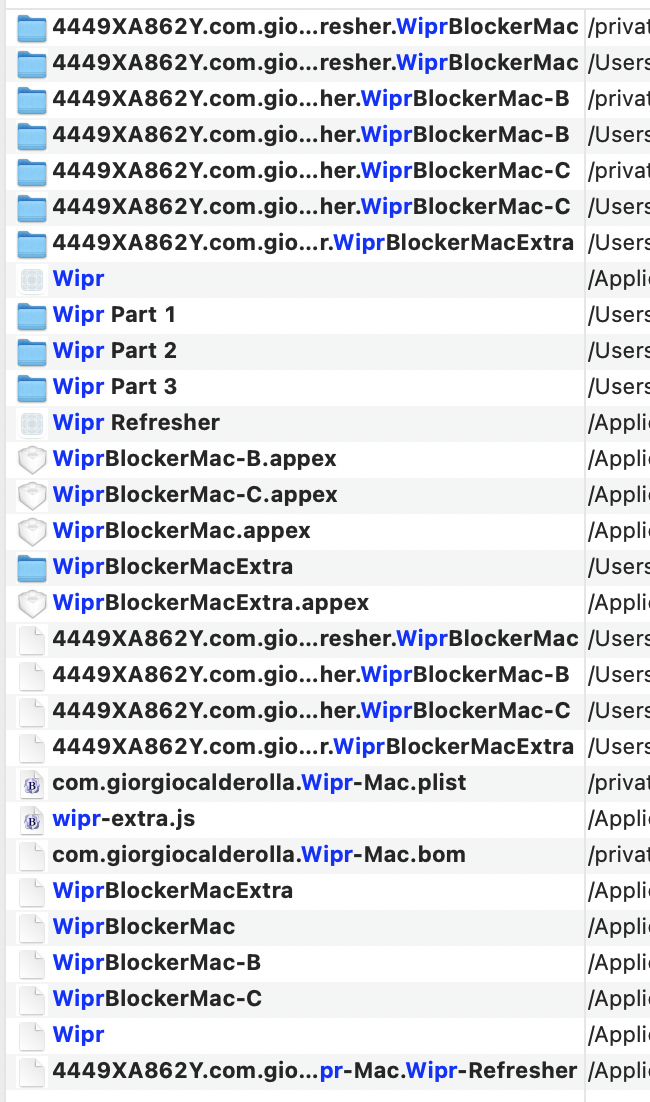This screenshot has height=1102, width=650.
Task: Click the Wipr application icon
Action: tap(32, 280)
